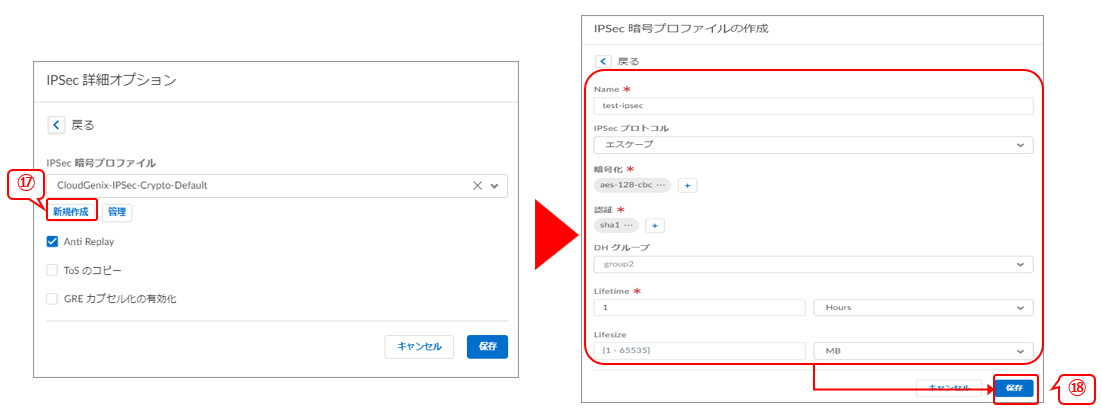The image size is (1102, 409).
Task: Add authentication algorithm with plus icon
Action: pos(655,226)
